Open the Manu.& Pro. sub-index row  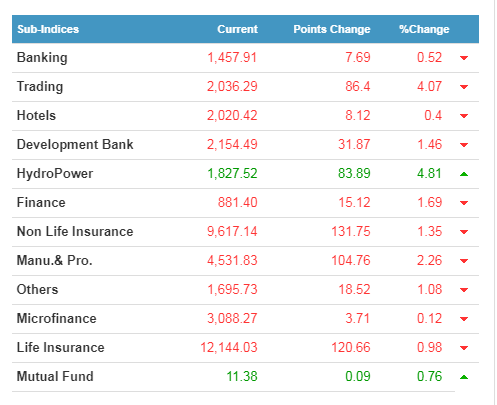245,261
